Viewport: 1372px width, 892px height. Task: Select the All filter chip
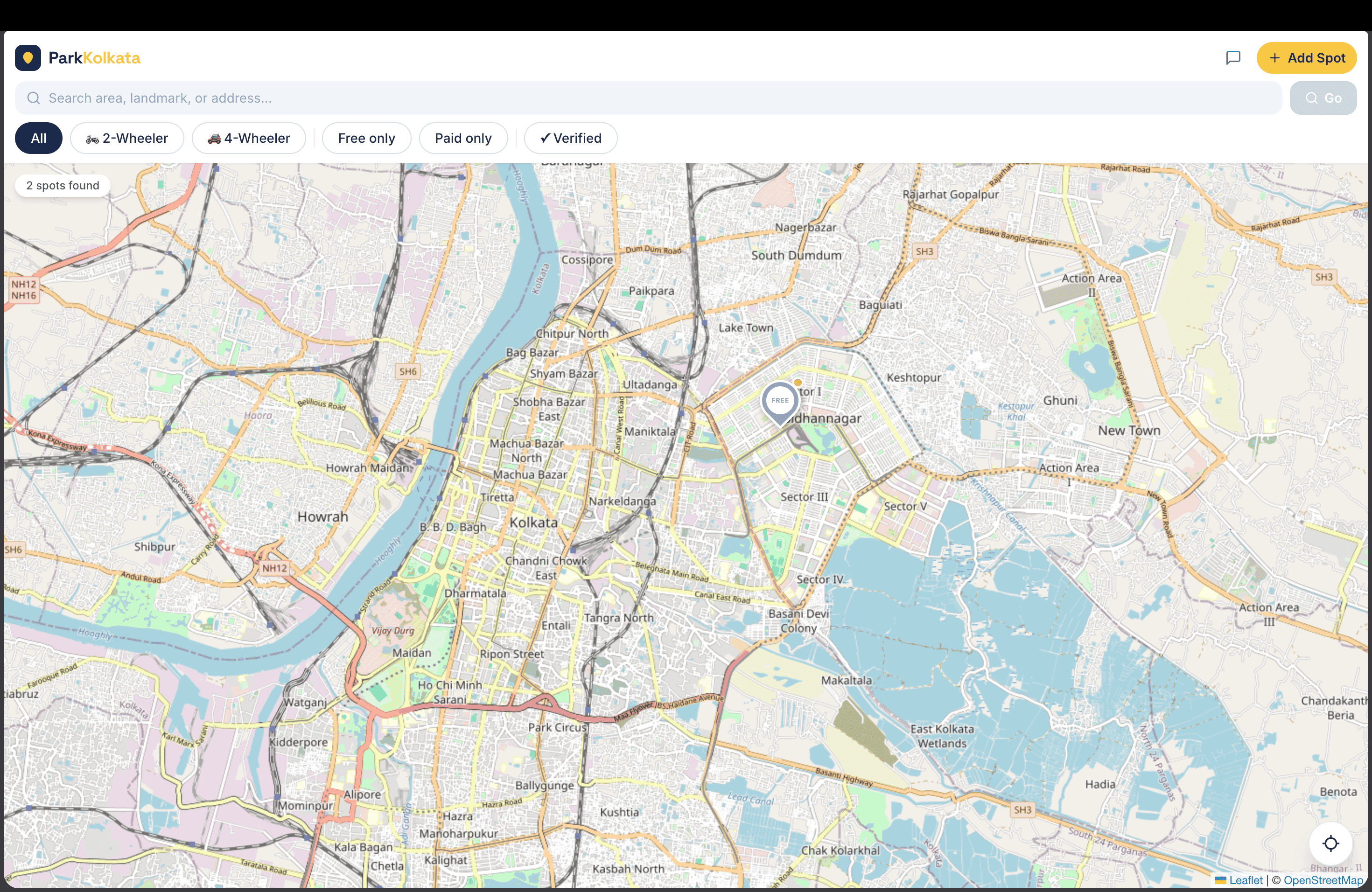tap(39, 138)
